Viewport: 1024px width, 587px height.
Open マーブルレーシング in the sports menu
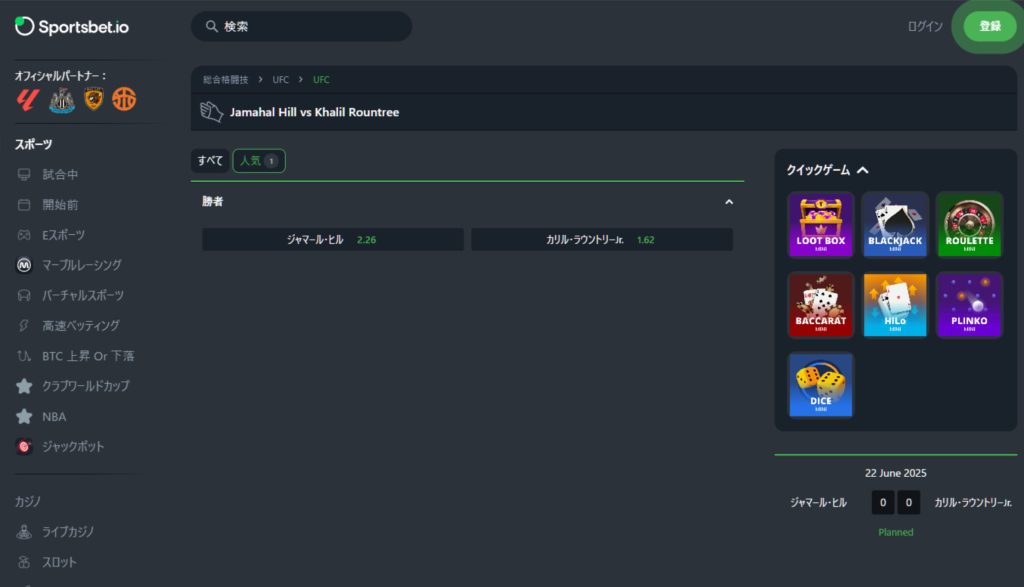[x=82, y=265]
